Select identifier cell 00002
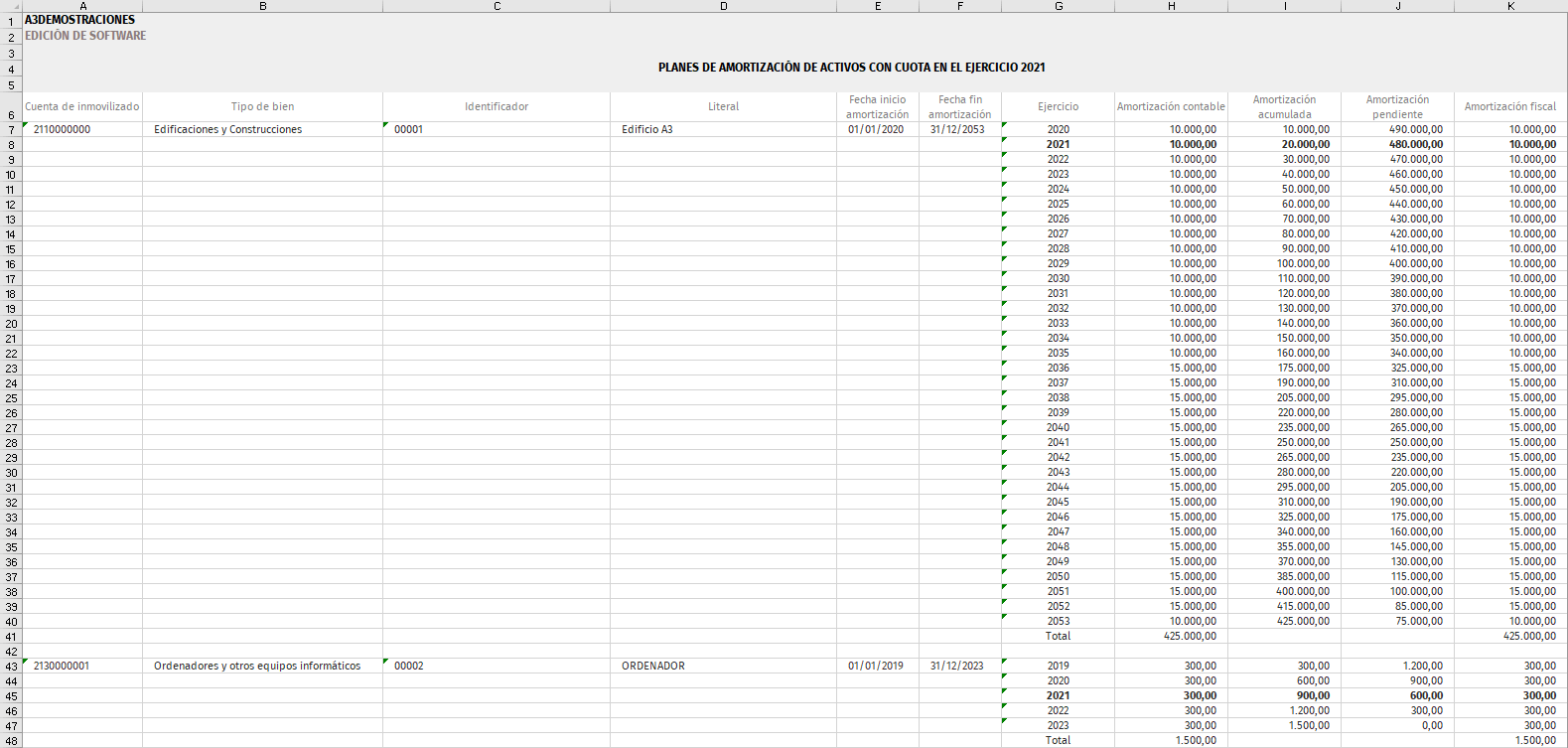The height and width of the screenshot is (748, 1568). click(497, 666)
